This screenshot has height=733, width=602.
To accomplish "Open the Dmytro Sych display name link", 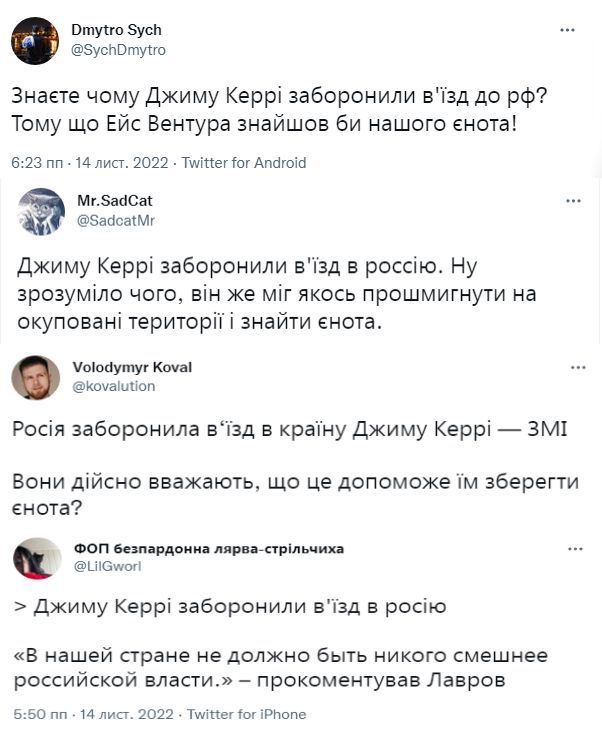I will (x=116, y=30).
